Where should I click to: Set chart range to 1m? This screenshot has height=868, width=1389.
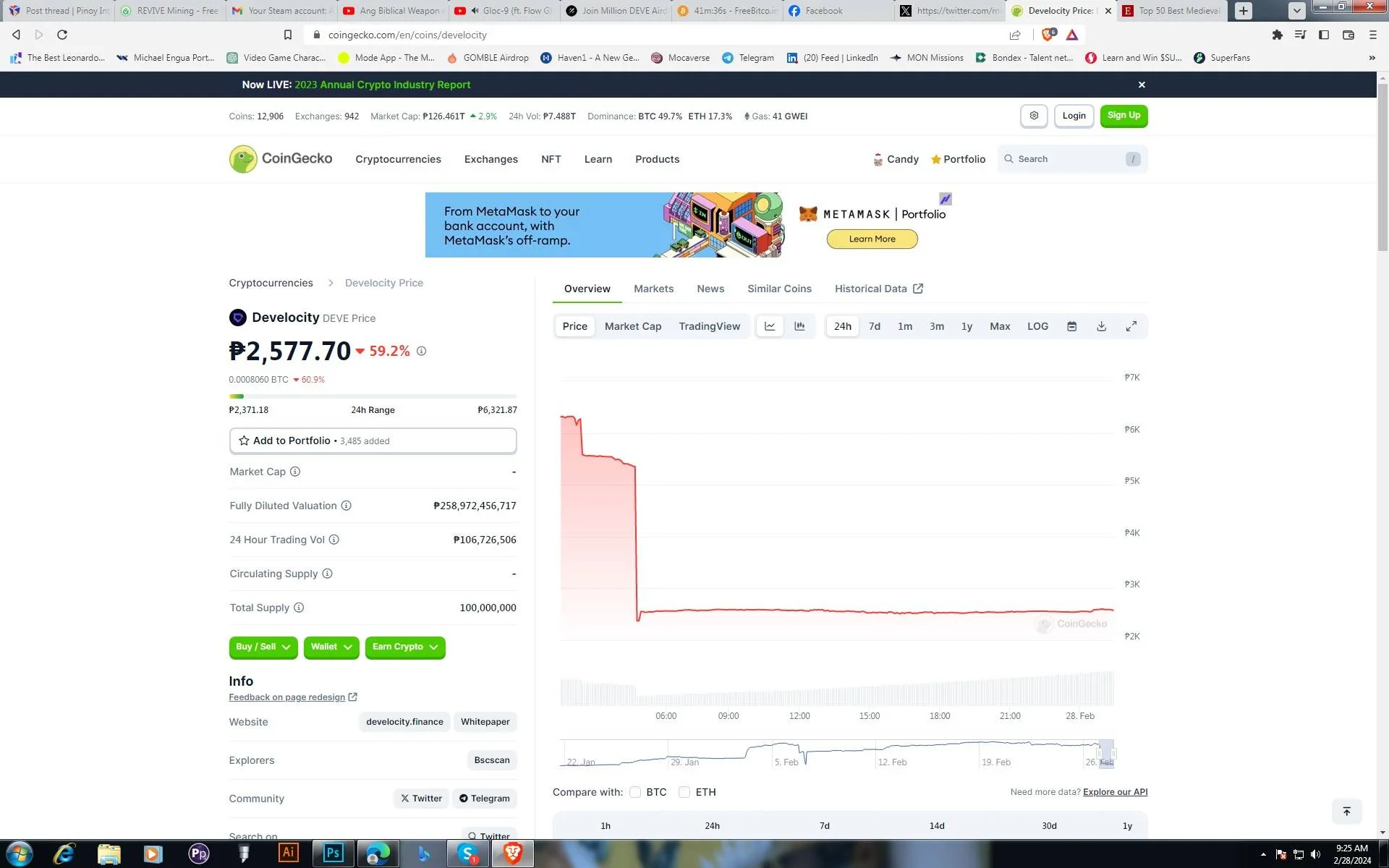point(905,326)
